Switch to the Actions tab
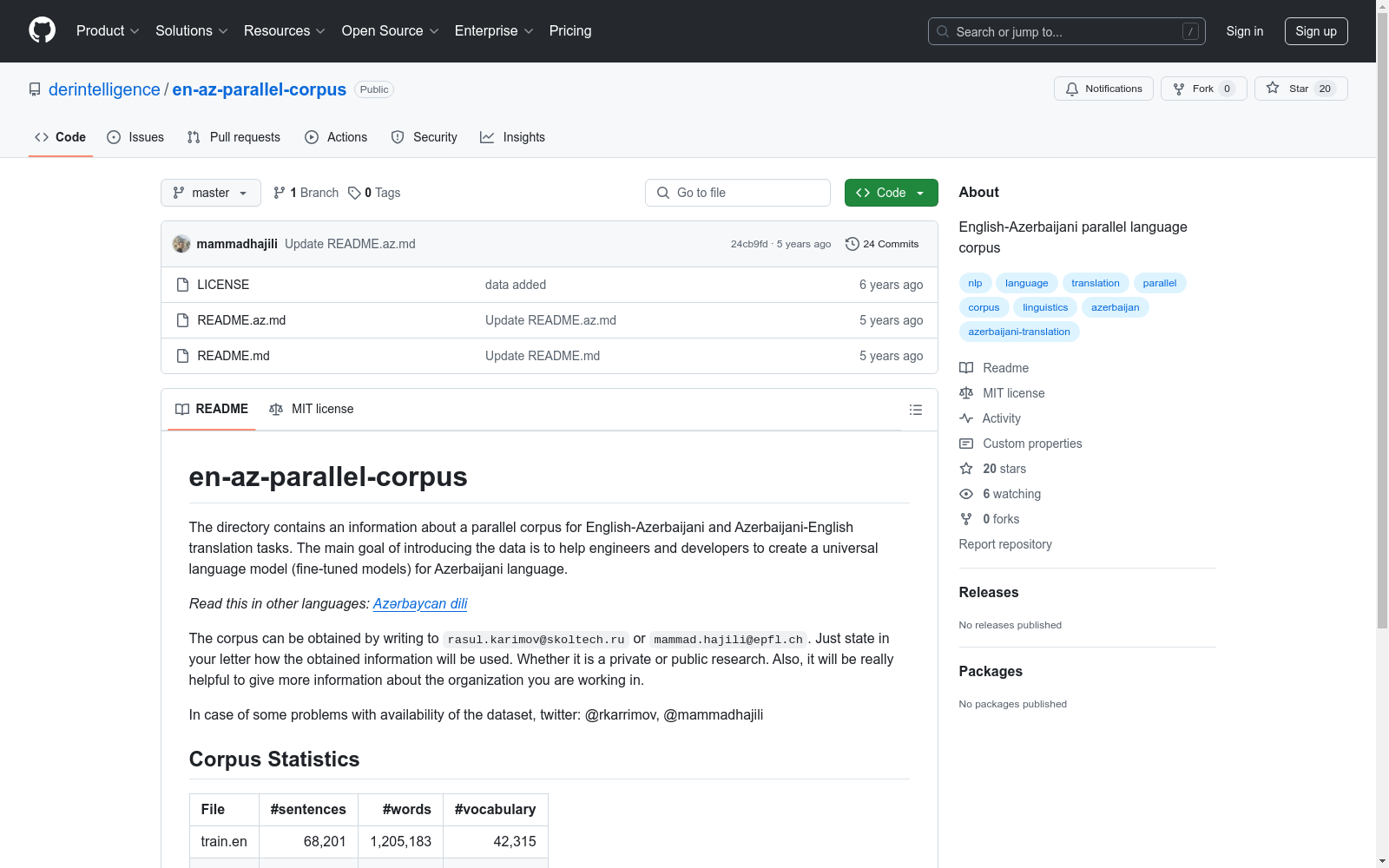The height and width of the screenshot is (868, 1389). click(336, 137)
